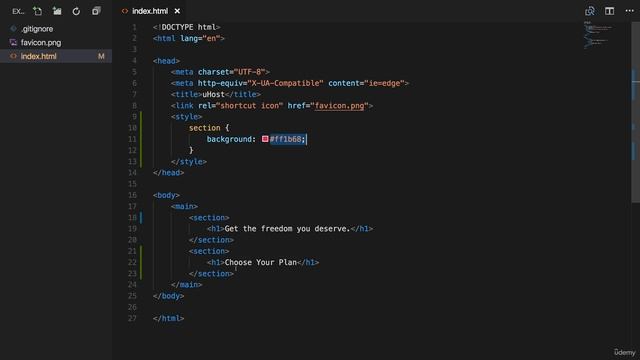
Task: Click the opening main tag
Action: [x=184, y=206]
